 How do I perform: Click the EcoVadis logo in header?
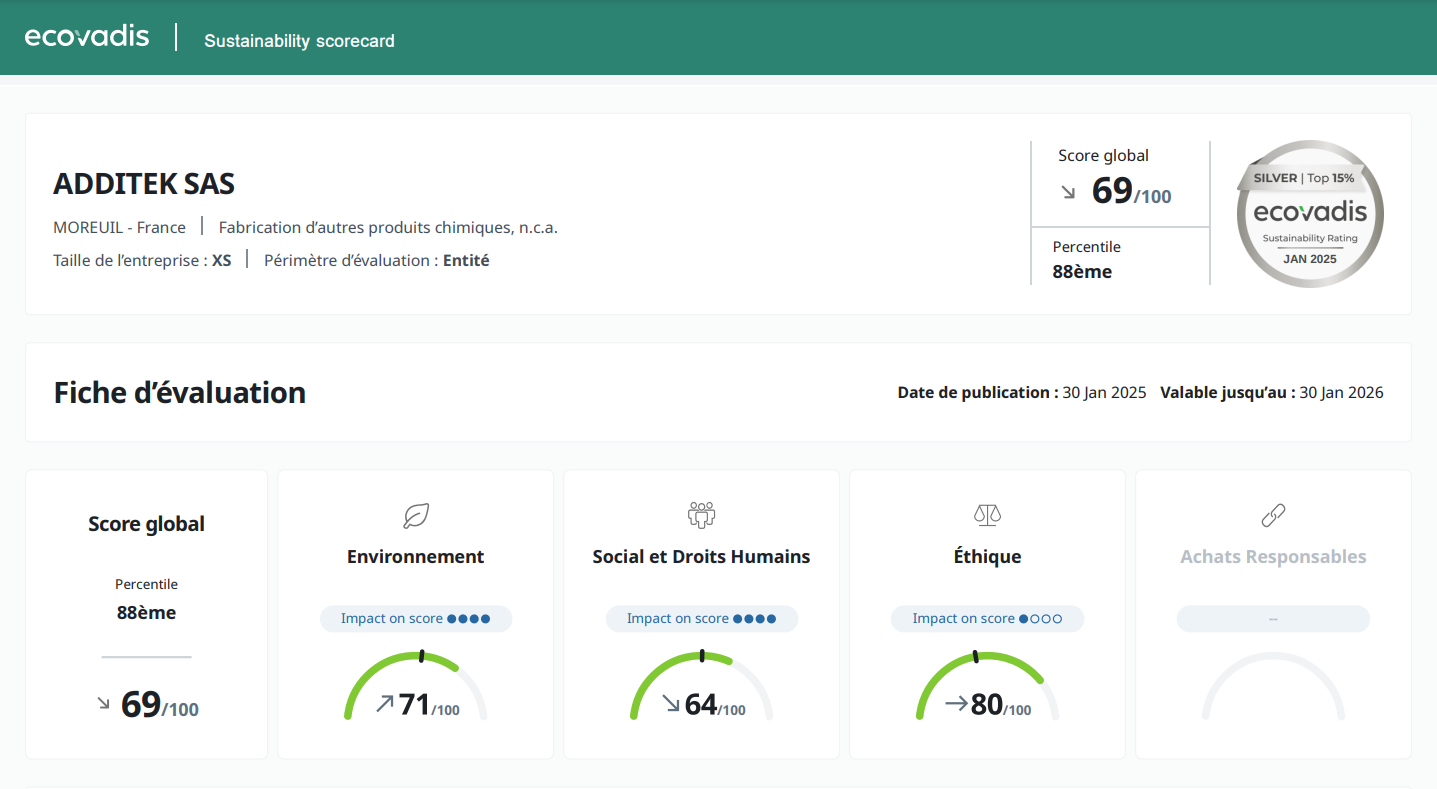(x=87, y=37)
